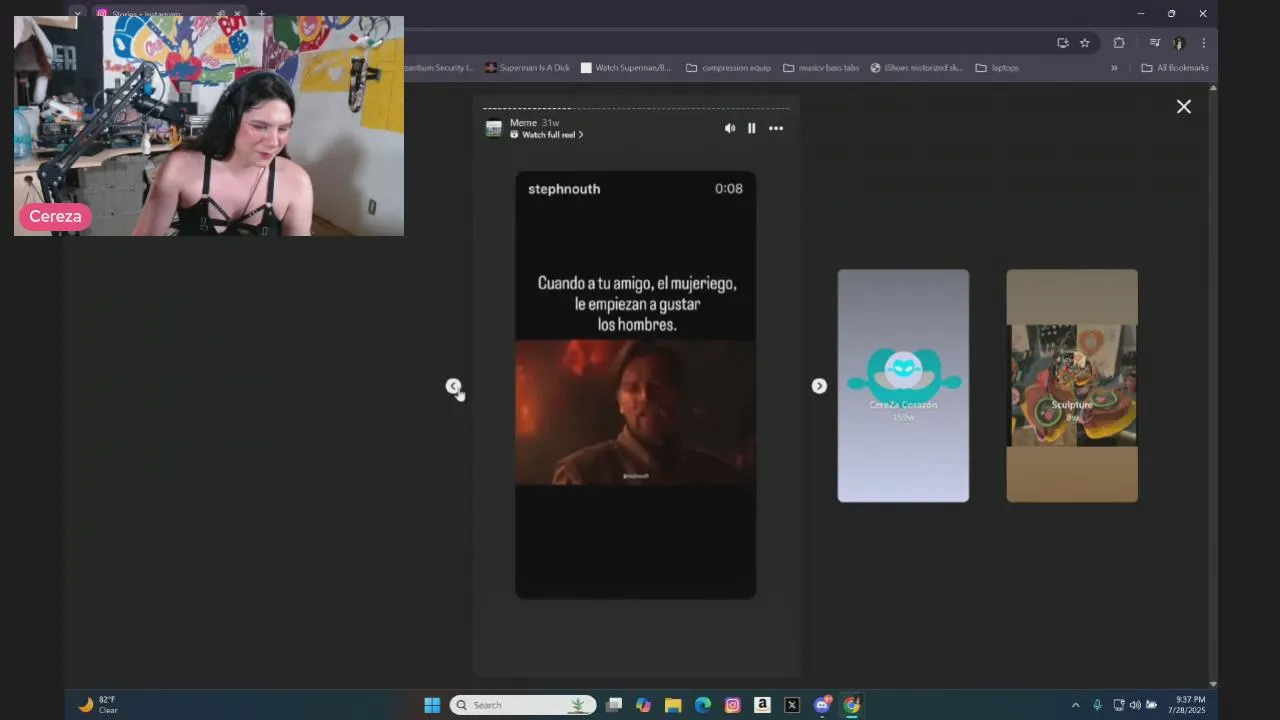Click the install app icon in address bar
Screen dimensions: 1280x720
tap(1063, 43)
